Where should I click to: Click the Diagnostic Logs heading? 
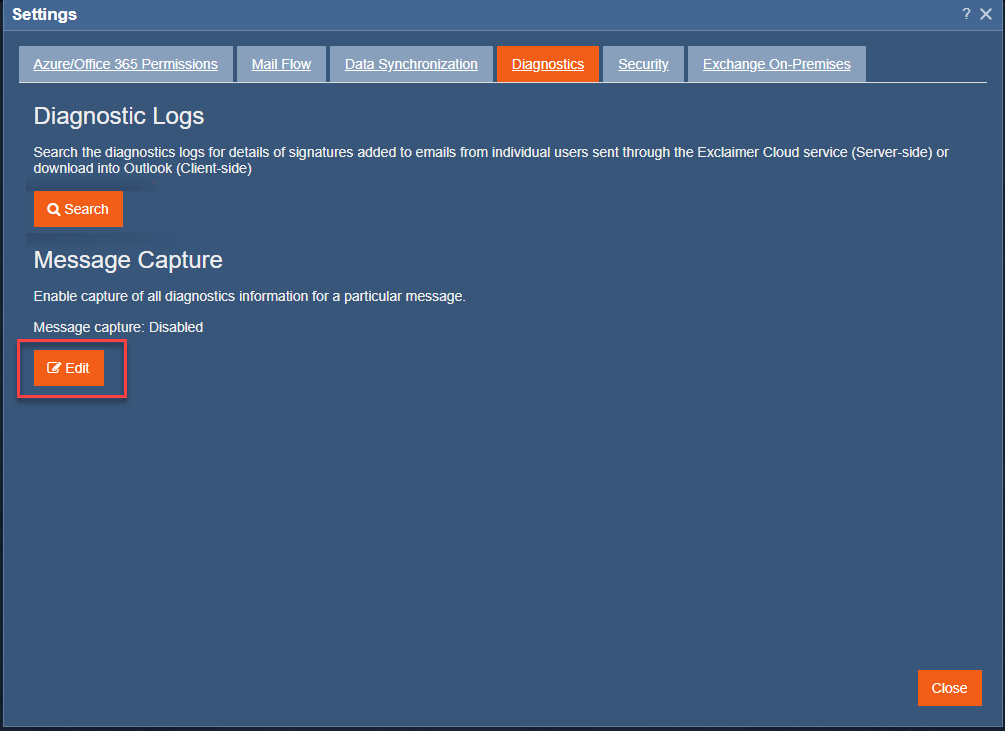(x=119, y=116)
